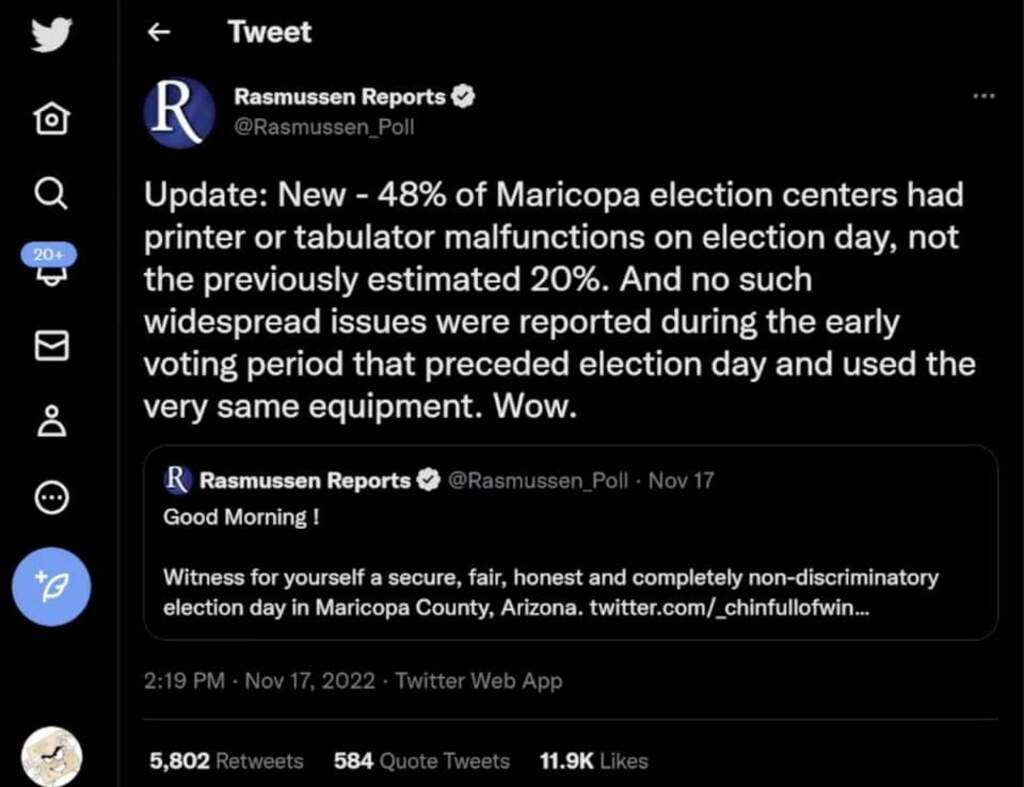
Task: Open the quoted Good Morning tweet
Action: pyautogui.click(x=570, y=541)
